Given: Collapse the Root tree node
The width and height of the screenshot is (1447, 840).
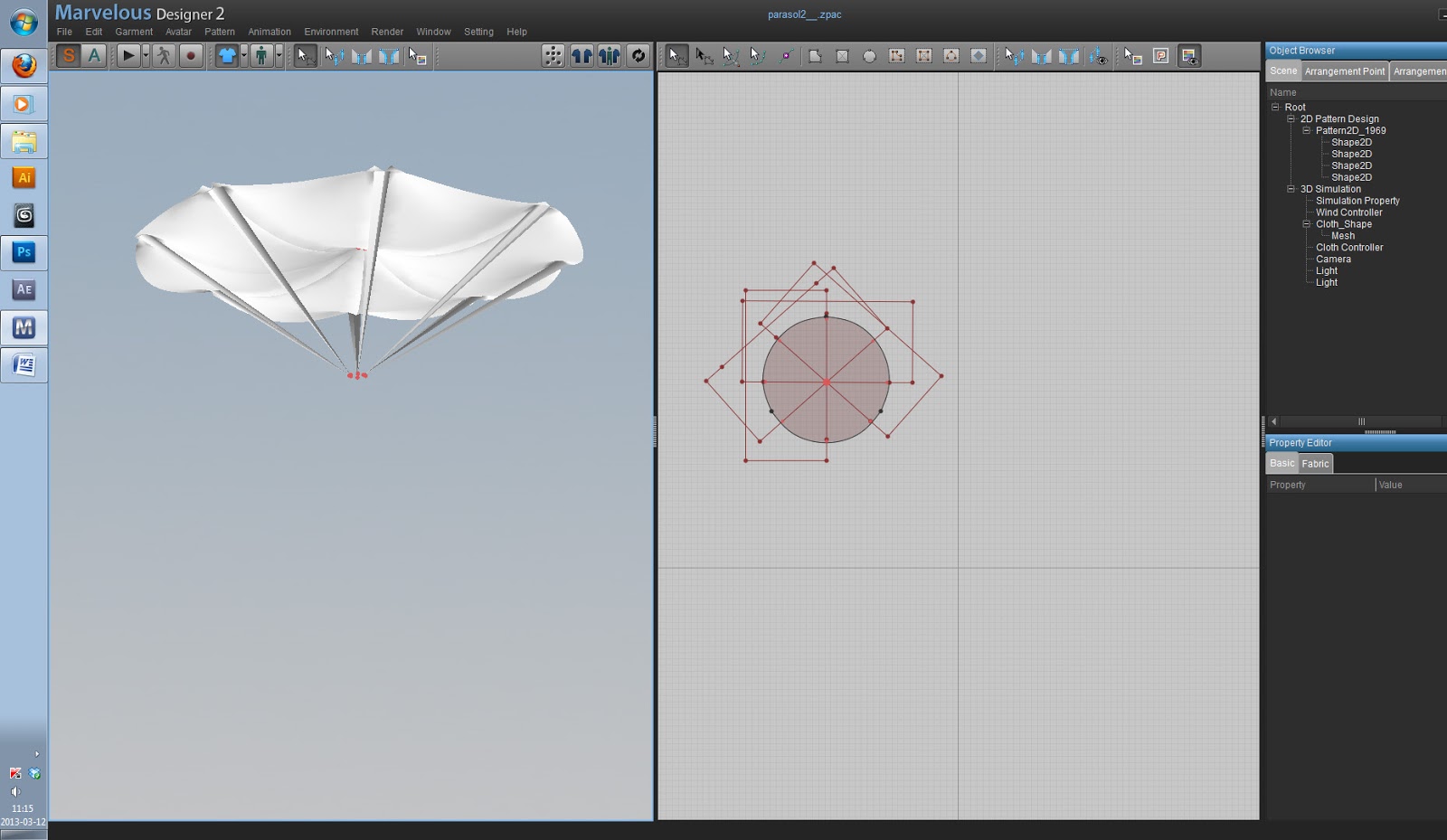Looking at the screenshot, I should tap(1275, 107).
